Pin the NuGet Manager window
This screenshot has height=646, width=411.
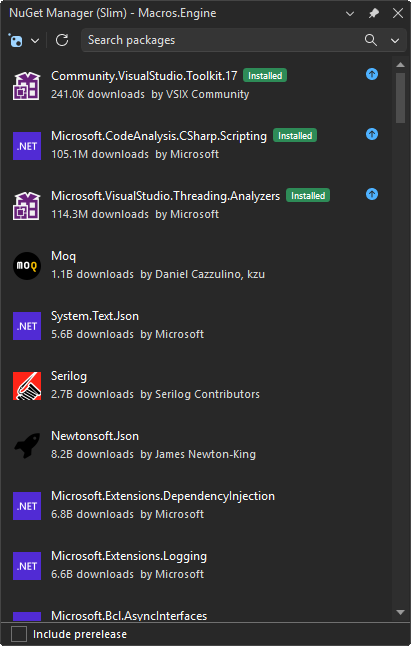374,13
